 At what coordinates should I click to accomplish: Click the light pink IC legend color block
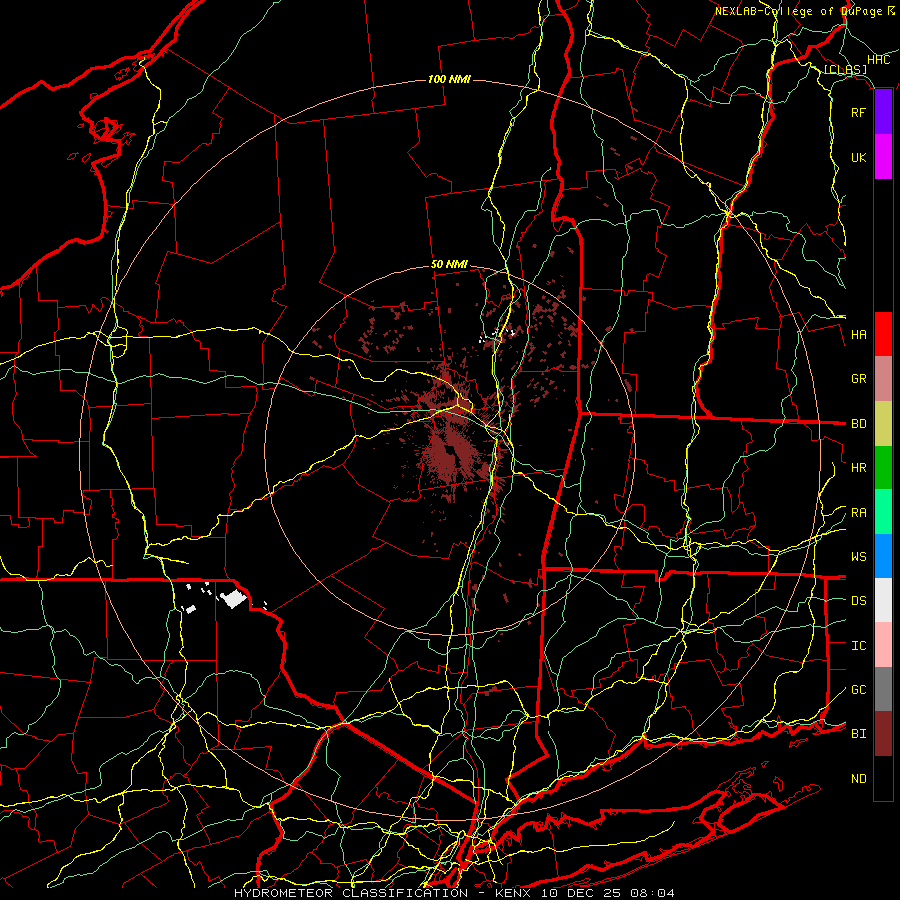pyautogui.click(x=883, y=645)
